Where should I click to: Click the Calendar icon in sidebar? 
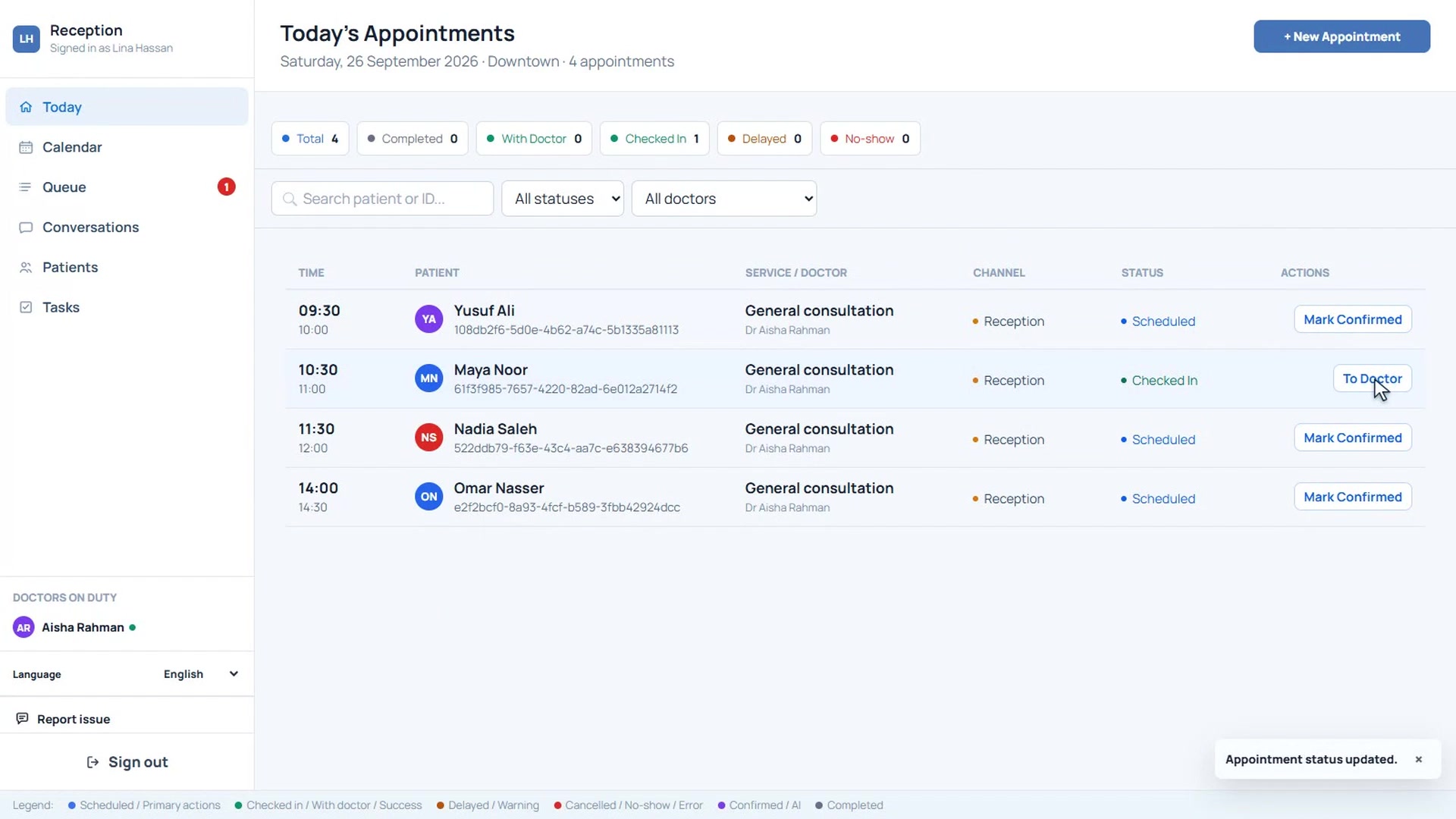click(x=26, y=147)
